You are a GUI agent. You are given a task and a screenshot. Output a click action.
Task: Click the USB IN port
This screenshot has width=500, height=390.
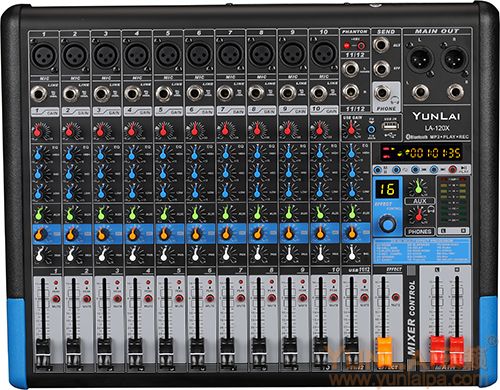(390, 127)
